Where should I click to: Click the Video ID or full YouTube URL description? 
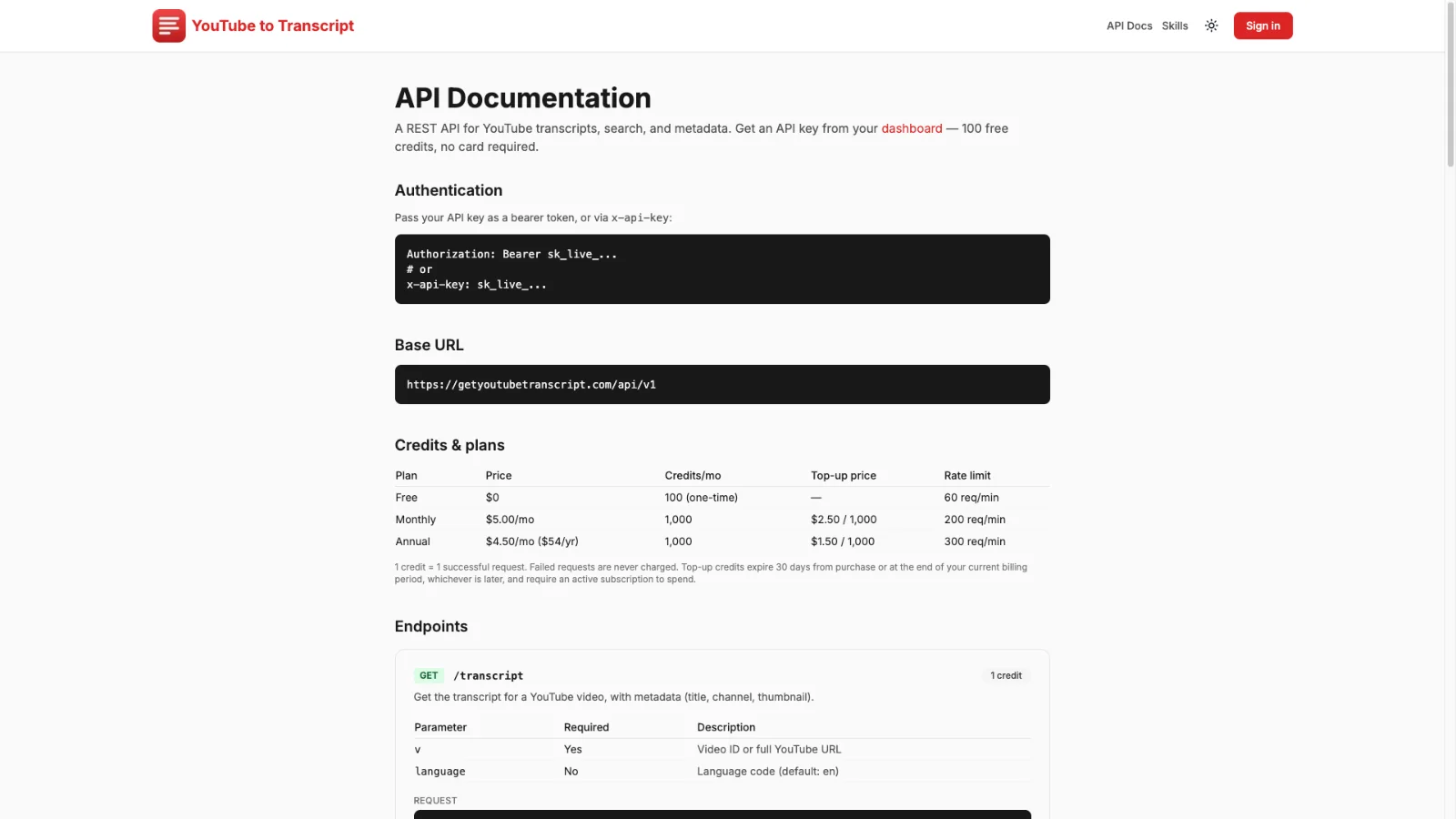[769, 750]
